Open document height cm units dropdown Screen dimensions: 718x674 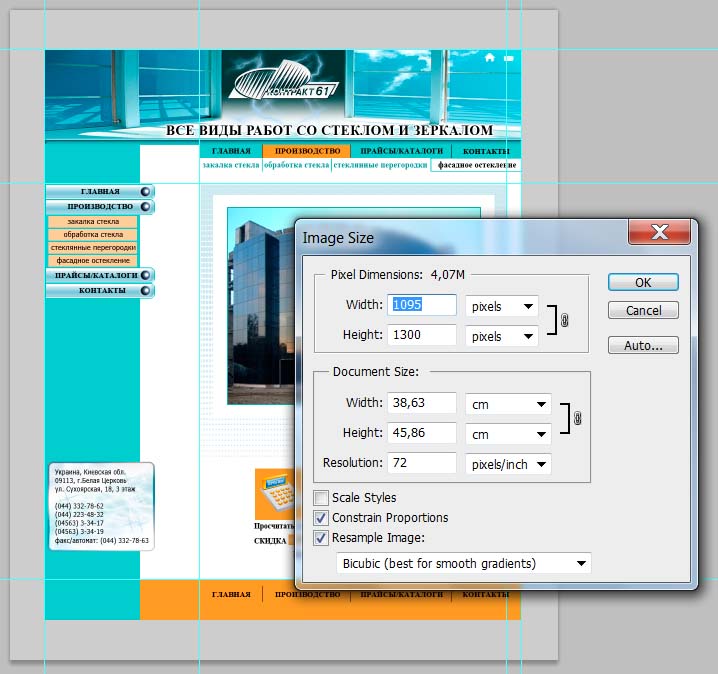click(508, 435)
